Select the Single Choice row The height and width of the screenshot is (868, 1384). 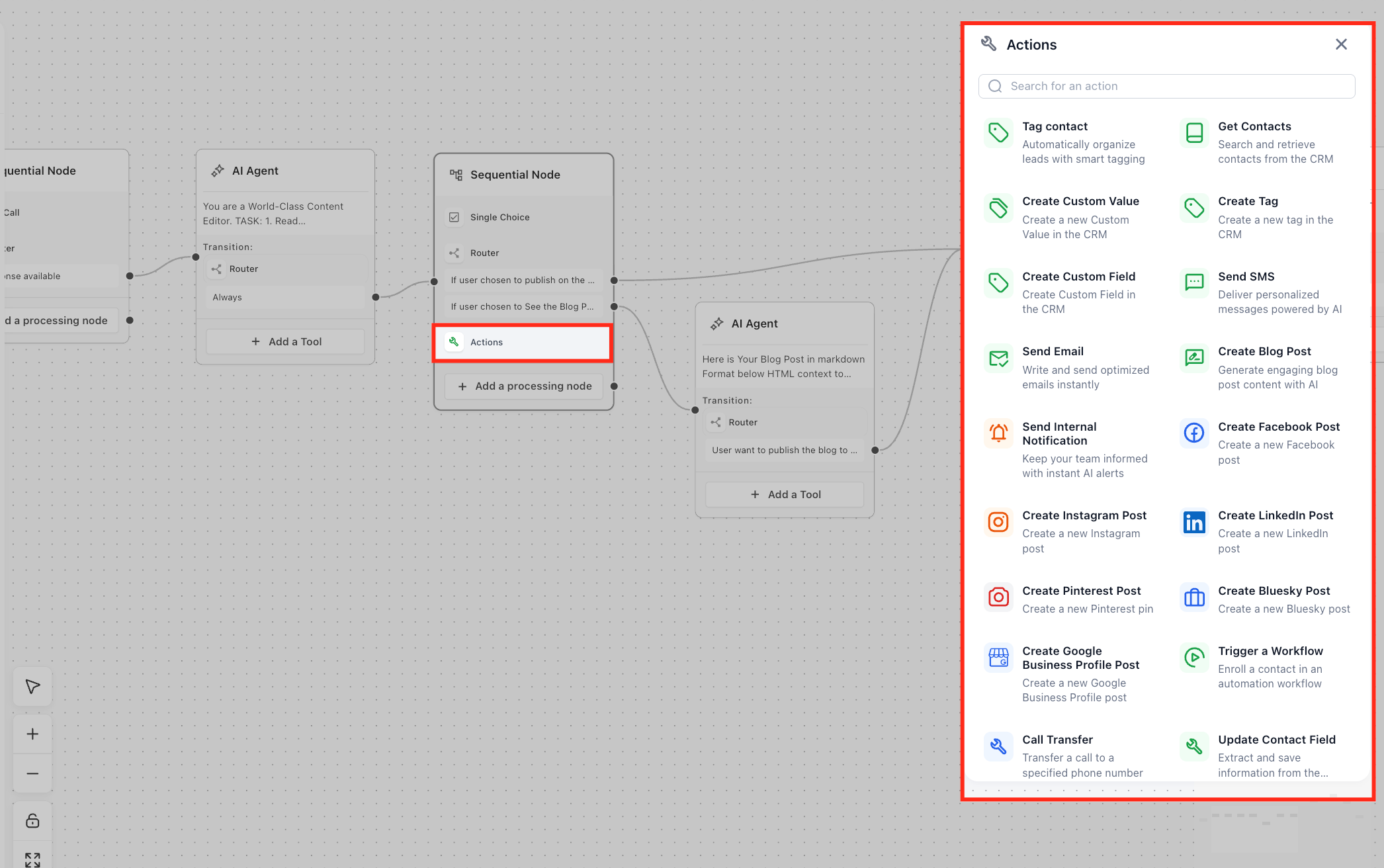(523, 217)
